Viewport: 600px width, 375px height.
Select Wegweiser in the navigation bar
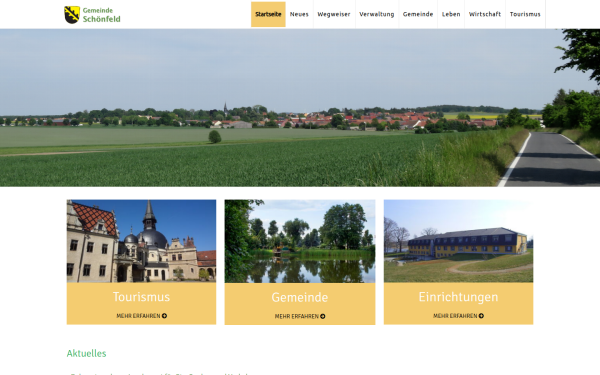[x=334, y=14]
